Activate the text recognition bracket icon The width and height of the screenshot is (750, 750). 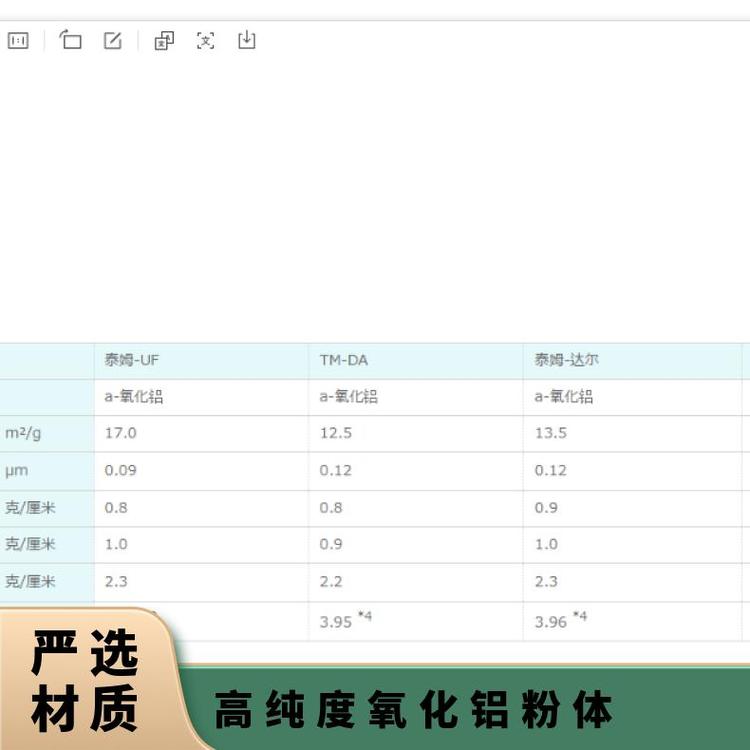206,41
